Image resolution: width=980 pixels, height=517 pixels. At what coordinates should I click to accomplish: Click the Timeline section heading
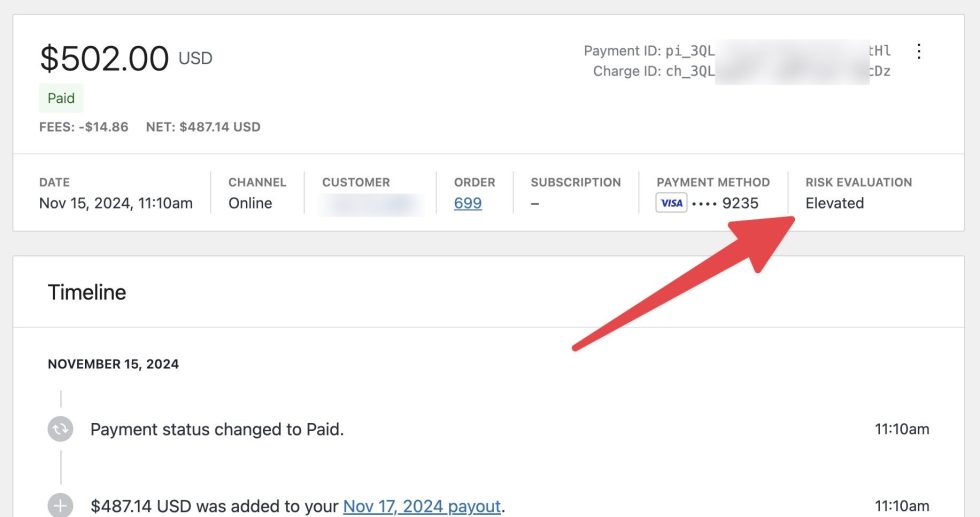87,292
